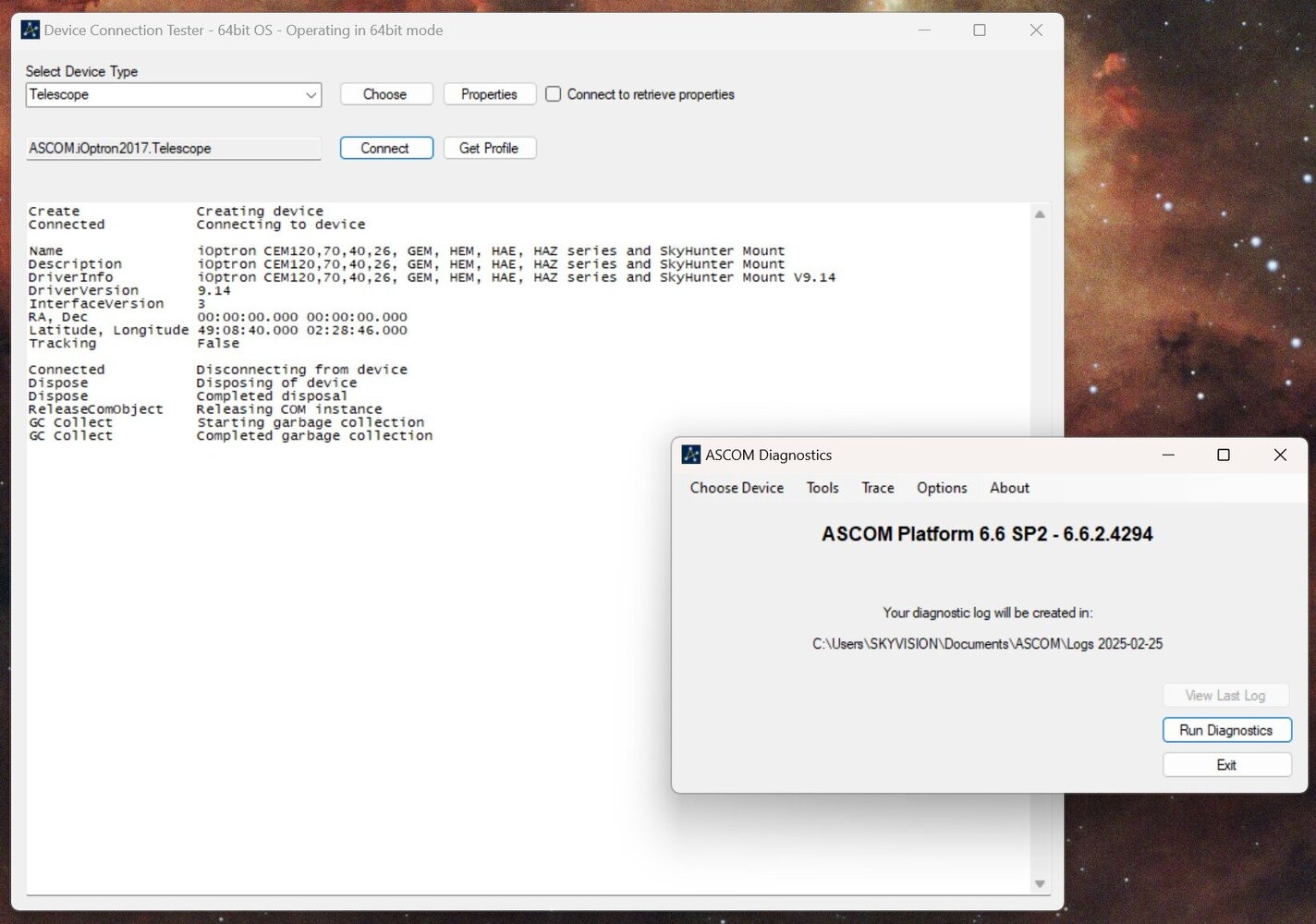Click the Properties button
Image resolution: width=1316 pixels, height=924 pixels.
point(490,94)
